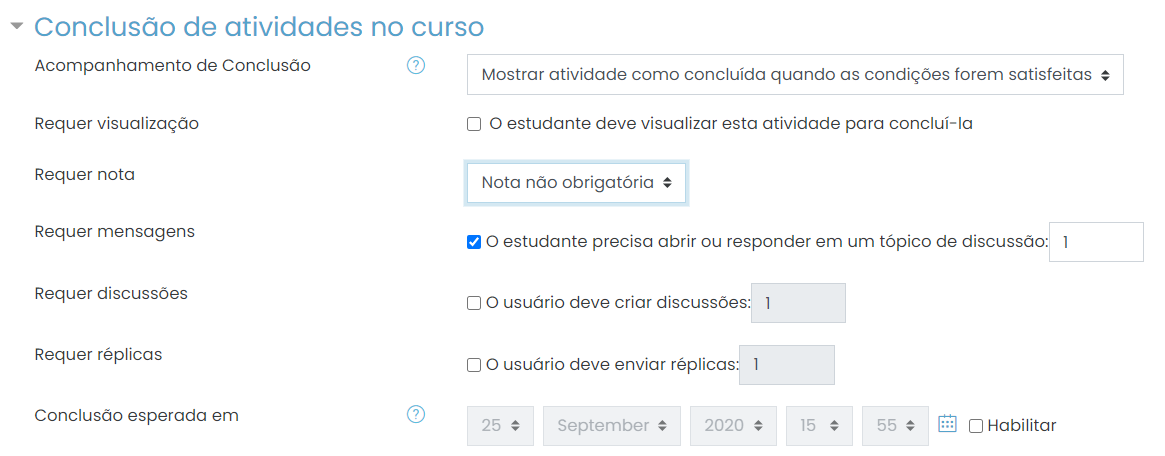Tick the Requer réplicas checkbox
Image resolution: width=1165 pixels, height=456 pixels.
[474, 365]
